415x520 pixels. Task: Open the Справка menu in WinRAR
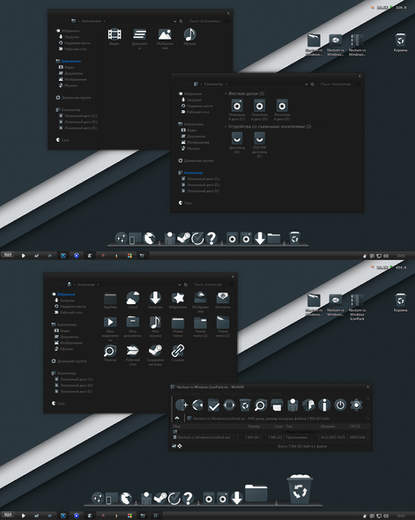coord(275,394)
